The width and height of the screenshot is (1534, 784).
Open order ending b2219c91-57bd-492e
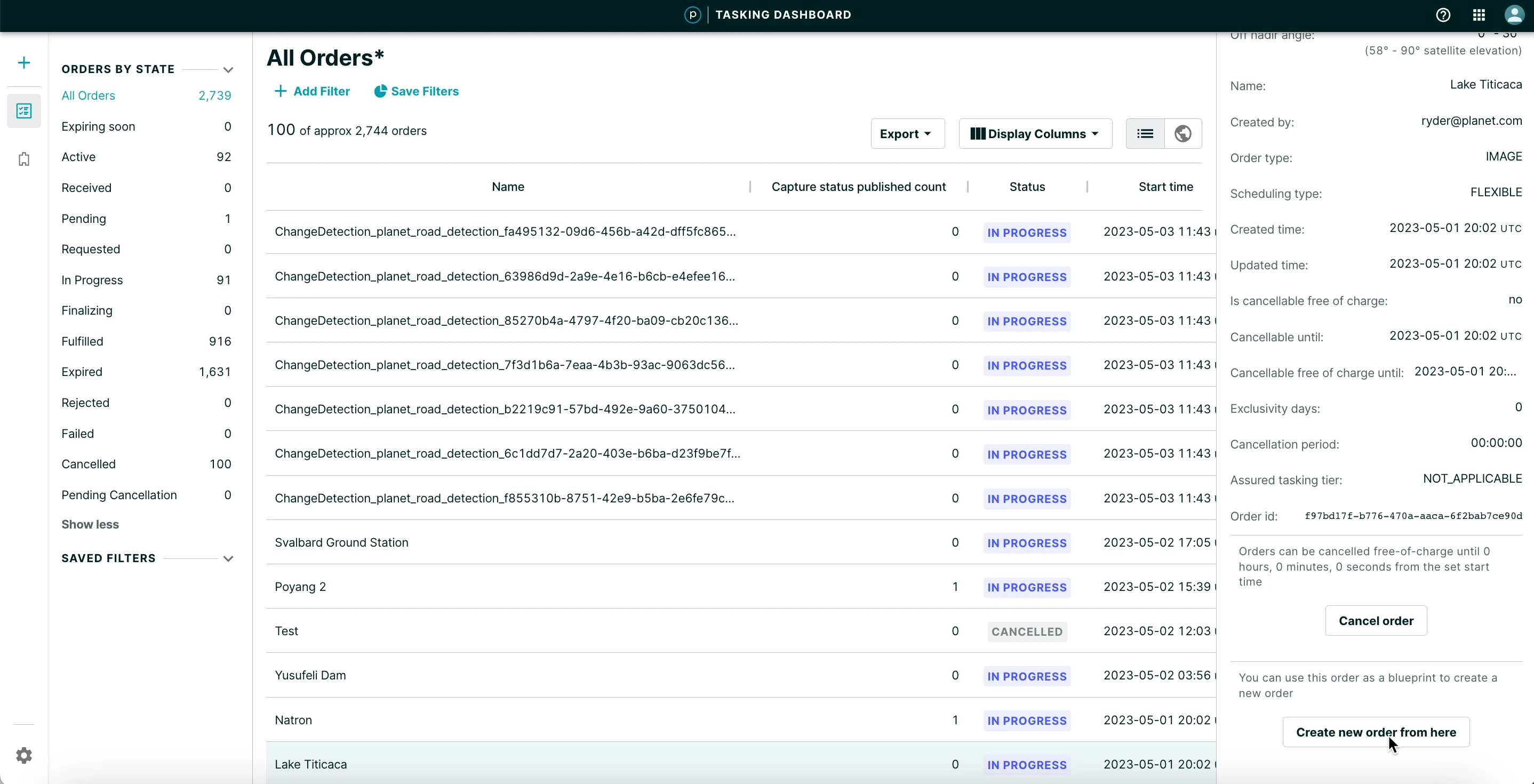(x=741, y=409)
